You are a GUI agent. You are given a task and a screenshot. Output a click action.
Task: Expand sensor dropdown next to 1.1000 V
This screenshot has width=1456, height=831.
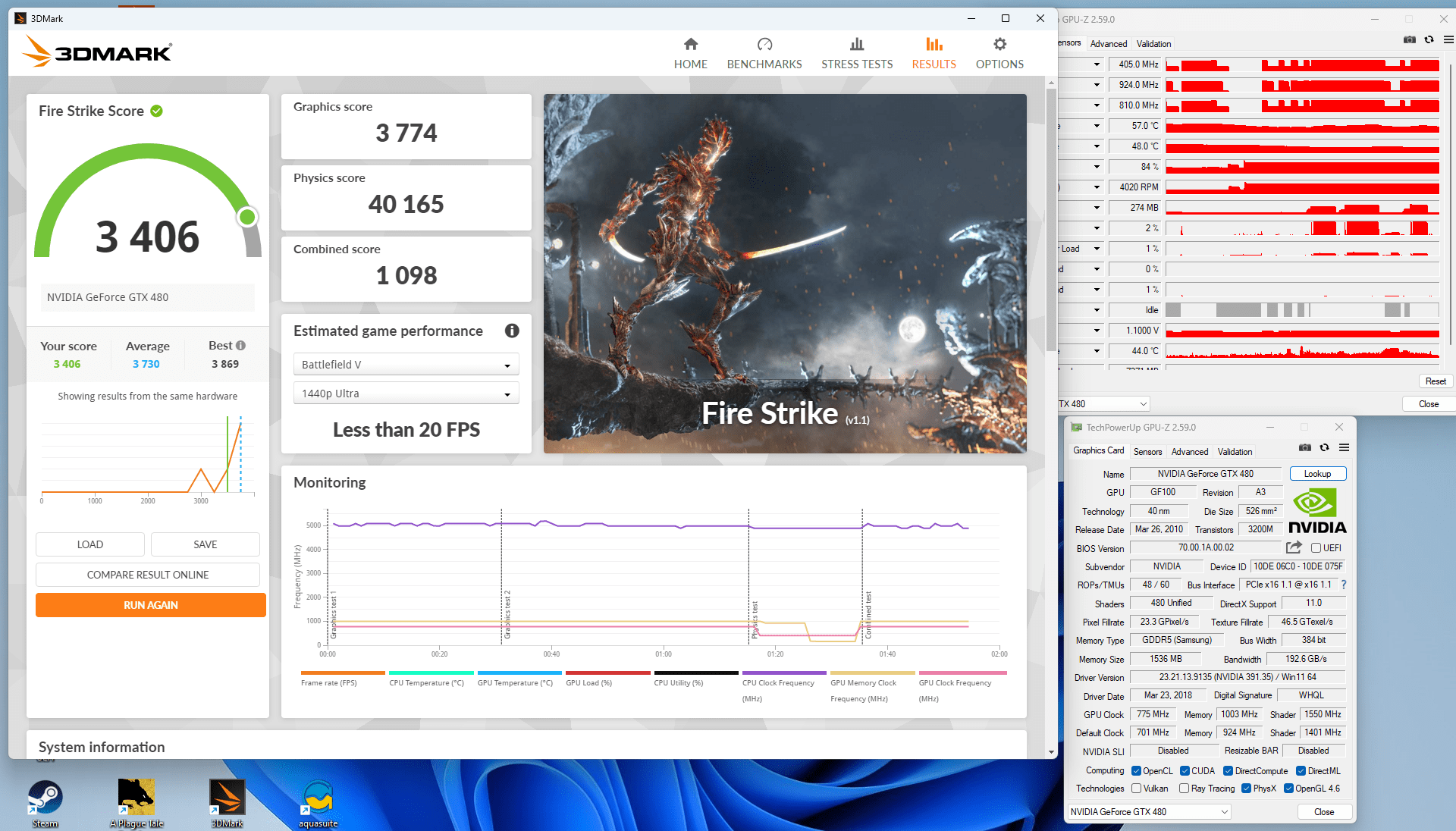pos(1097,331)
